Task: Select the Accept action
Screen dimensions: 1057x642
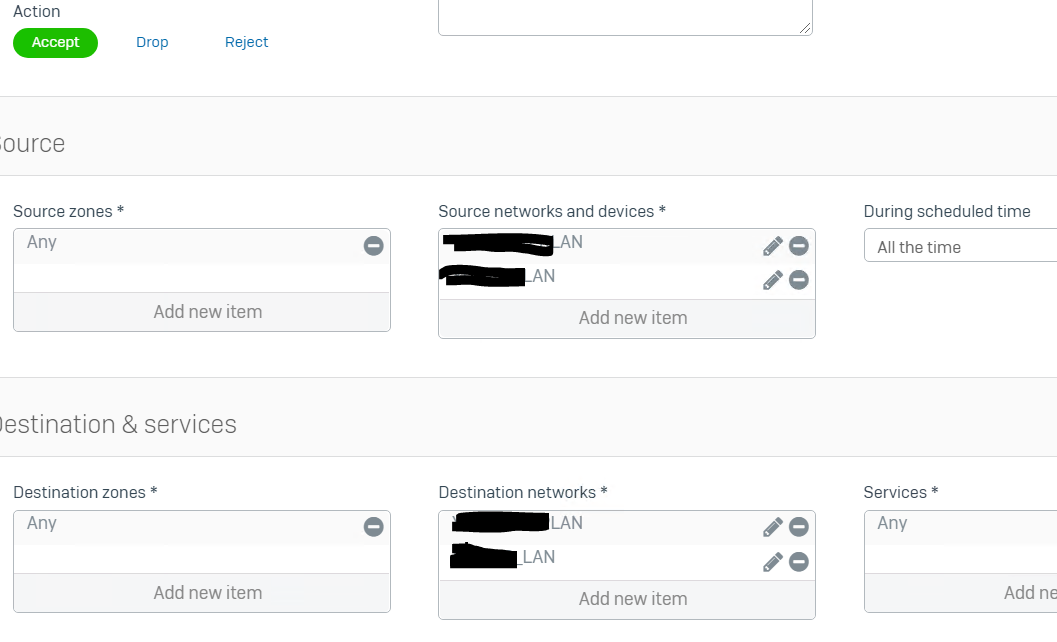Action: coord(55,42)
